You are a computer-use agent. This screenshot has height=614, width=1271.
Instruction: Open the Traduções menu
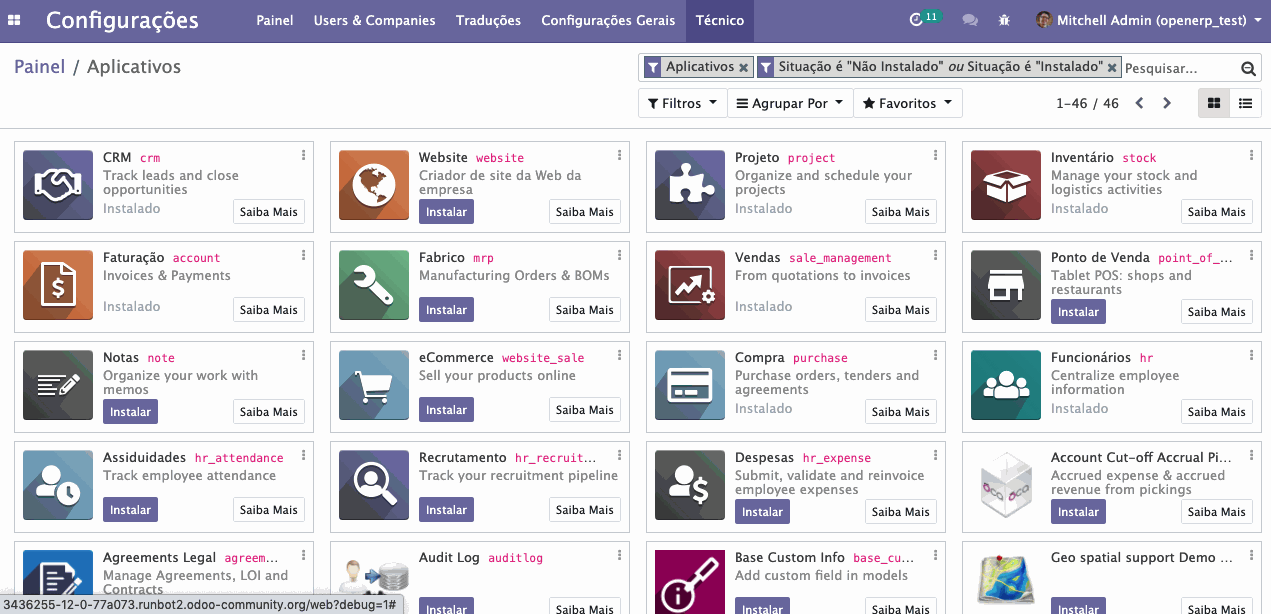click(x=488, y=20)
